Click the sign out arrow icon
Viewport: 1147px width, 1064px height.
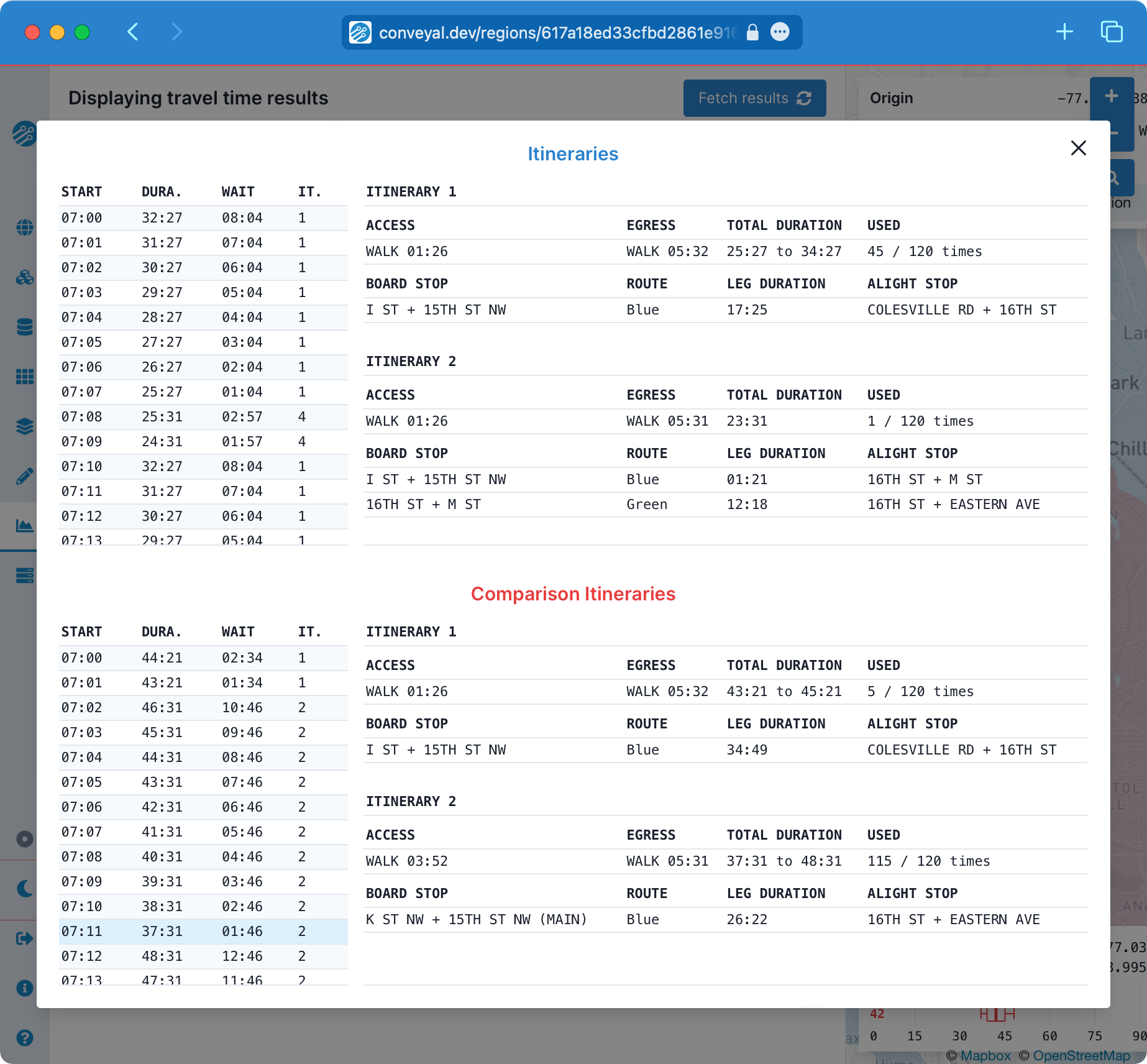coord(24,938)
